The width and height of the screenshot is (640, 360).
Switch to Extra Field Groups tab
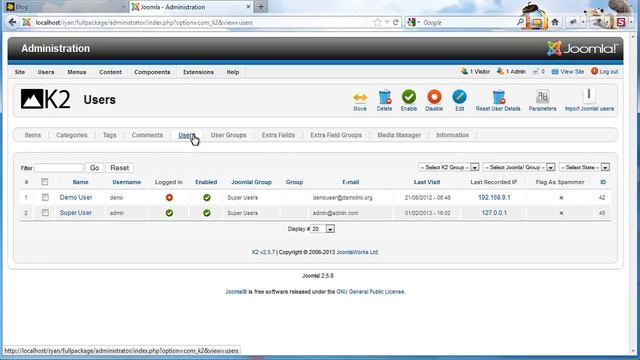(x=336, y=135)
